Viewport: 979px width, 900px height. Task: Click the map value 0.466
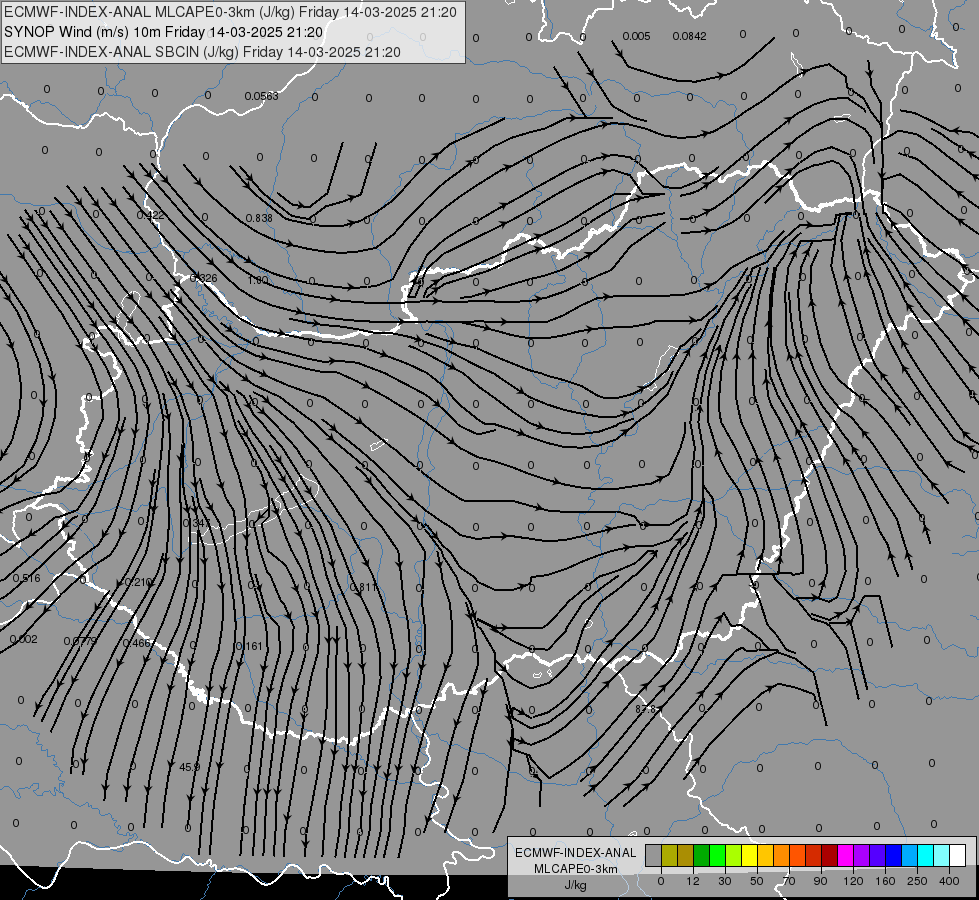[136, 643]
